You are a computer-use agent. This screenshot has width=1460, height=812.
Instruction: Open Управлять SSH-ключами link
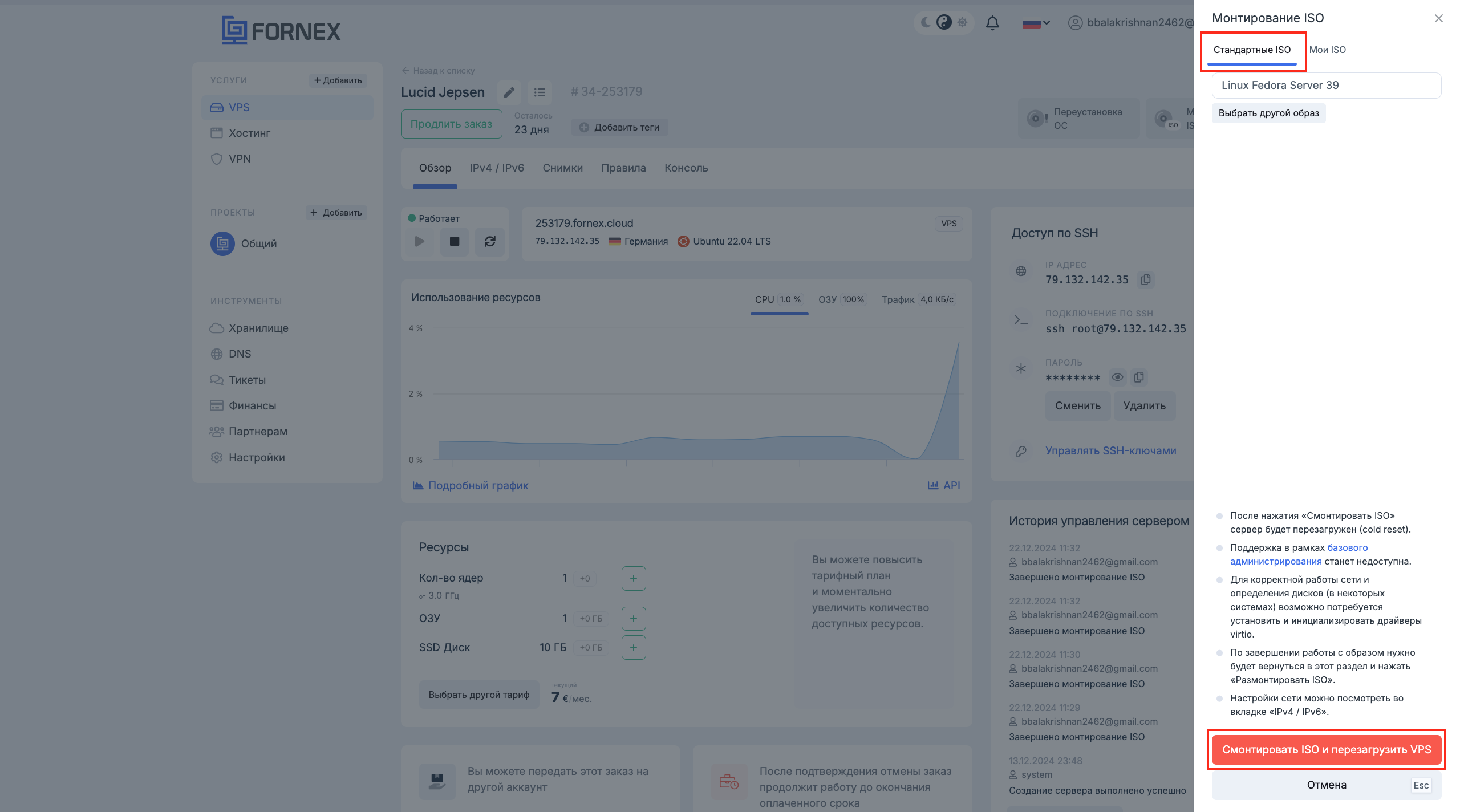coord(1110,450)
